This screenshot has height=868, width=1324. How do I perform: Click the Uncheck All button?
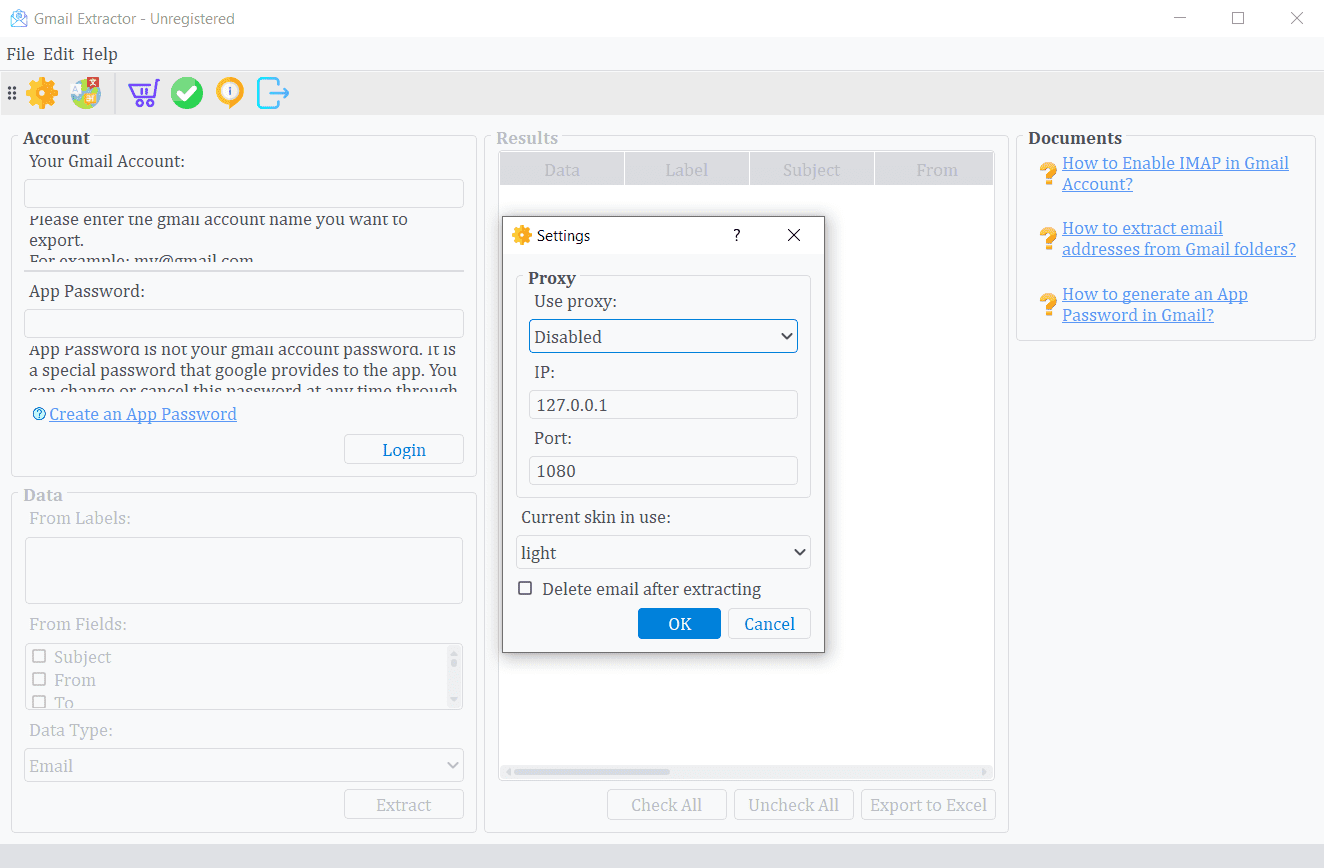(x=794, y=804)
